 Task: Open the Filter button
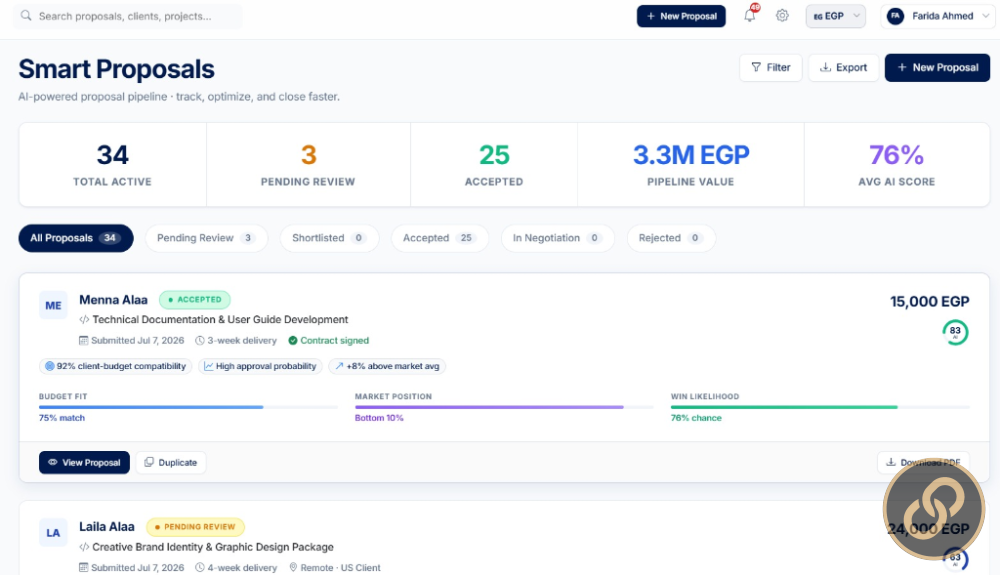point(770,68)
